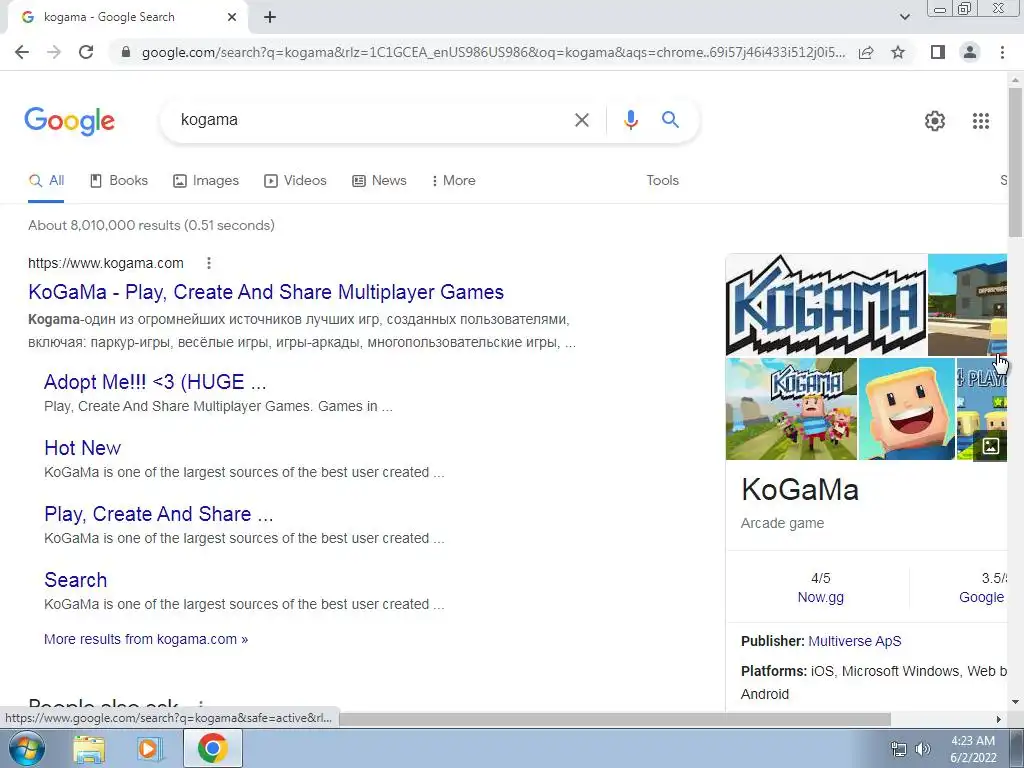The height and width of the screenshot is (768, 1024).
Task: Open the KoGaMa logo image
Action: click(x=826, y=305)
